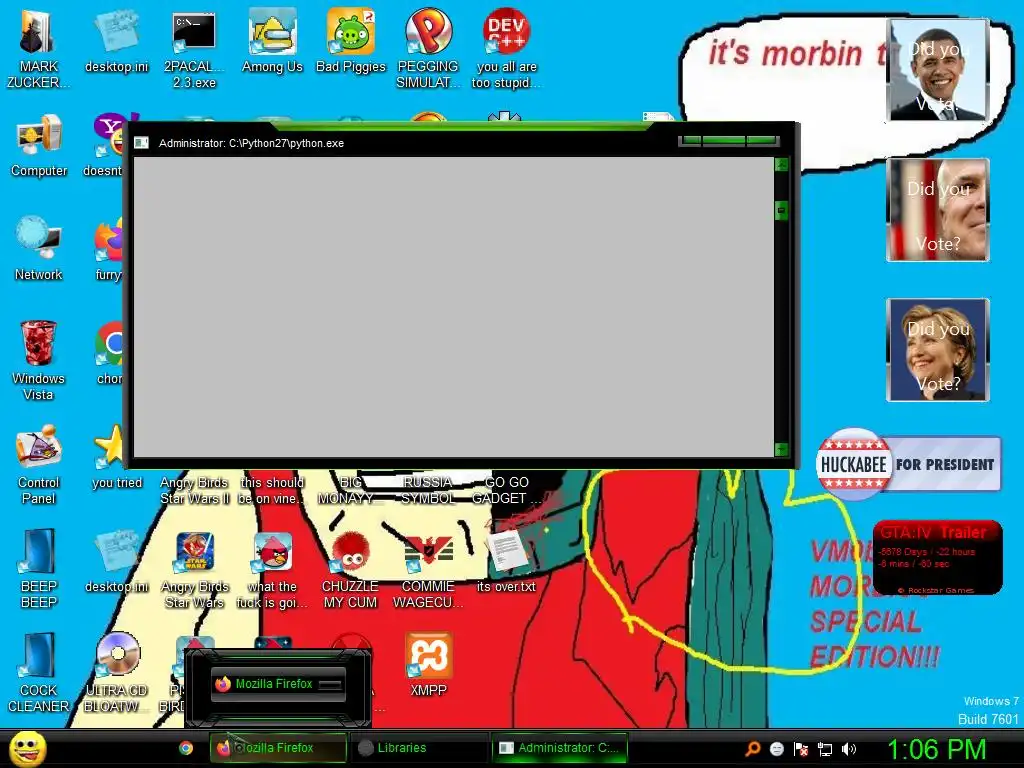Click the python.exe window title bar icon

point(141,143)
